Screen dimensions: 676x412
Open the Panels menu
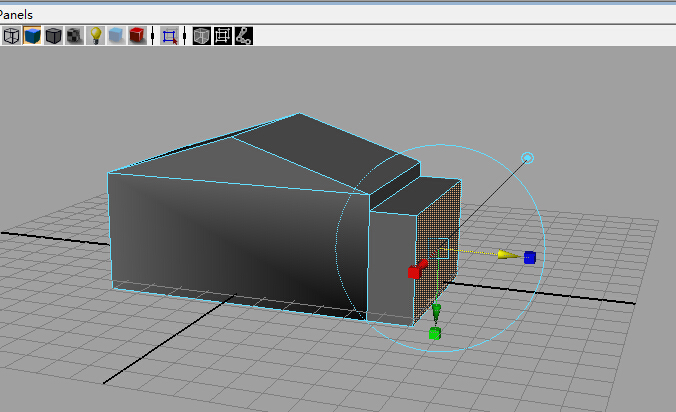[16, 15]
